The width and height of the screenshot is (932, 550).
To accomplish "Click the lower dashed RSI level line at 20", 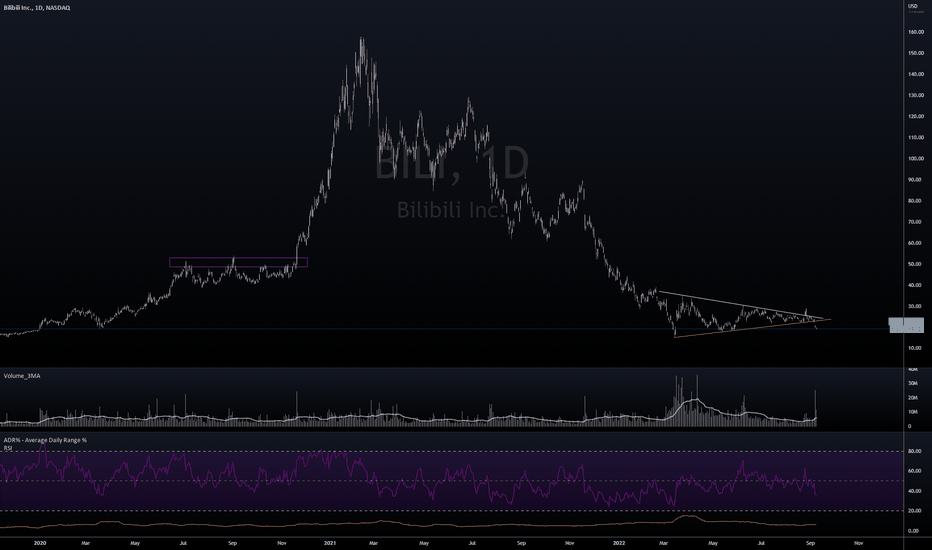I will click(x=452, y=511).
